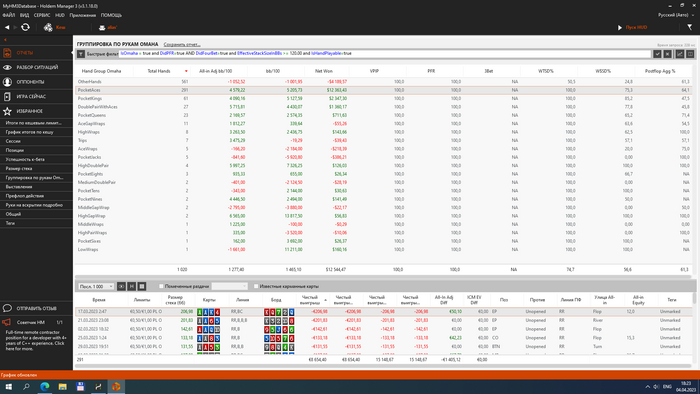Click Holdem Manager orange taskbar icon

coord(116,386)
